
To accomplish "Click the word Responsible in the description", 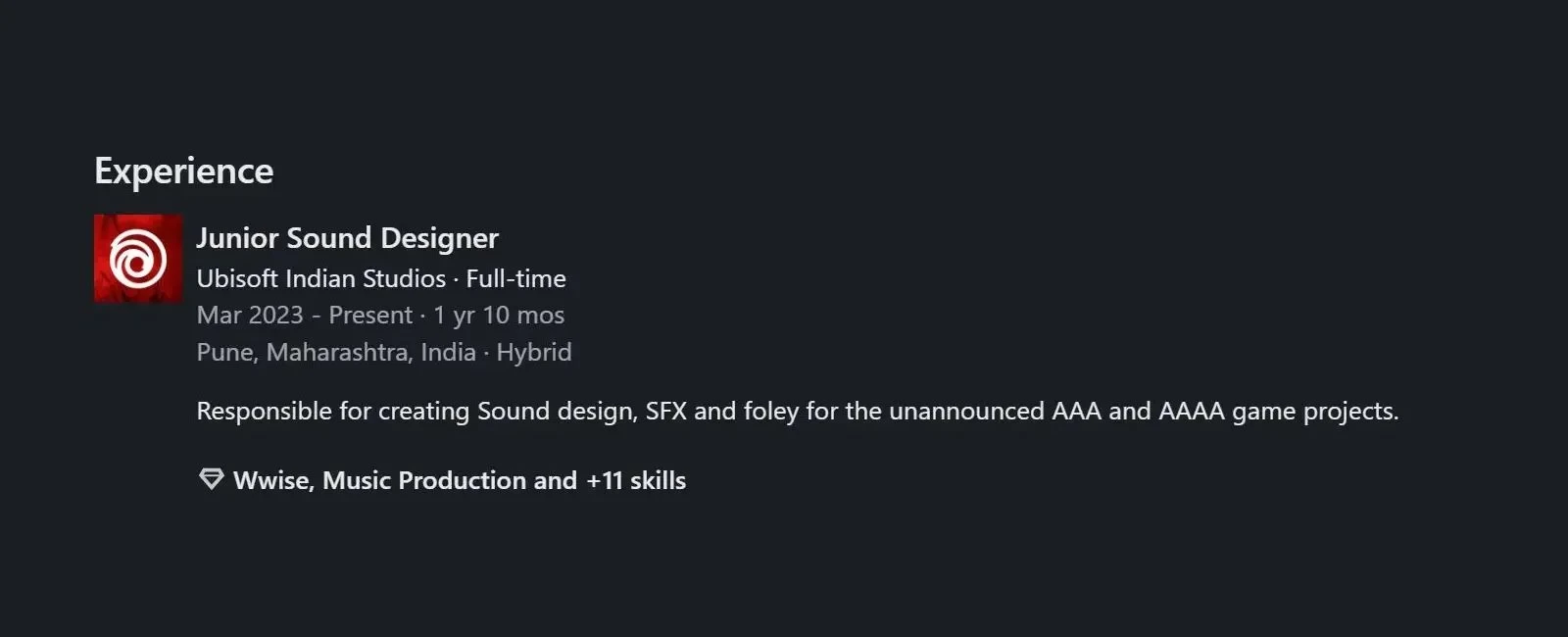I will (264, 411).
